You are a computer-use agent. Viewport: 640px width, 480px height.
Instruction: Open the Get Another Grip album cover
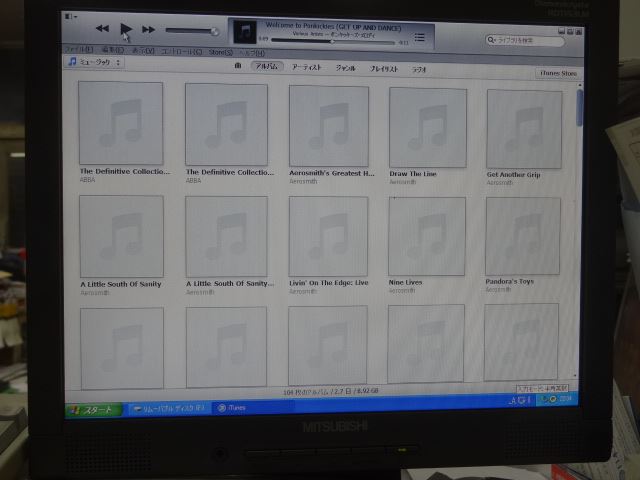(x=524, y=129)
